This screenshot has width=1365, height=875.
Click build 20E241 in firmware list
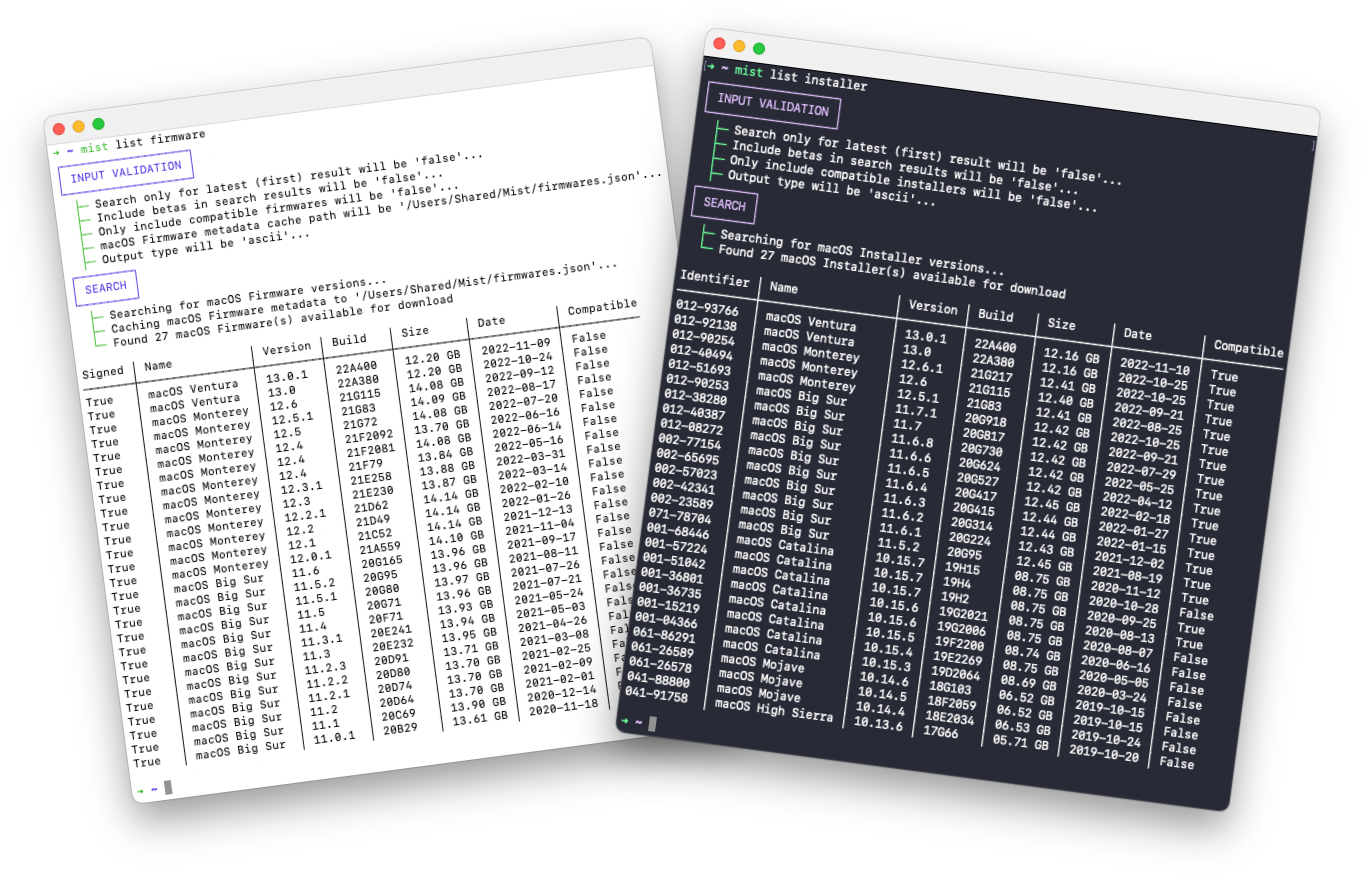pos(391,631)
